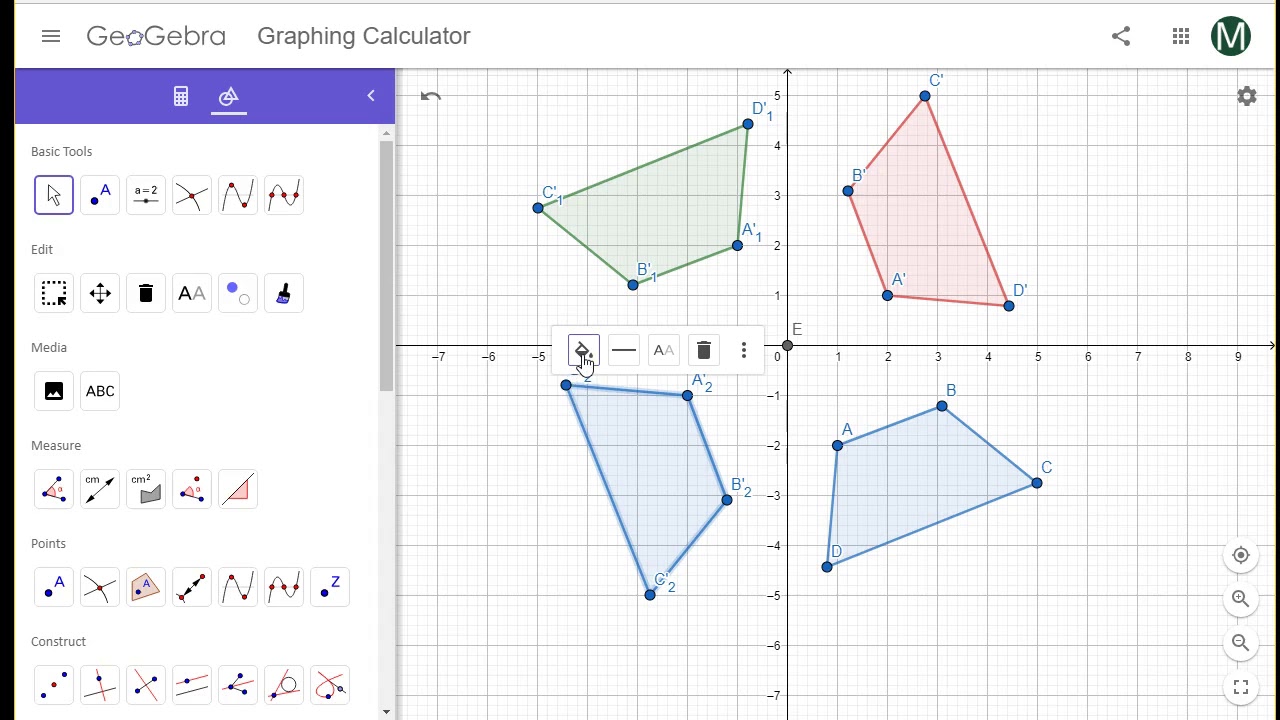Toggle label visibility in the floating style bar
The height and width of the screenshot is (720, 1280).
663,350
